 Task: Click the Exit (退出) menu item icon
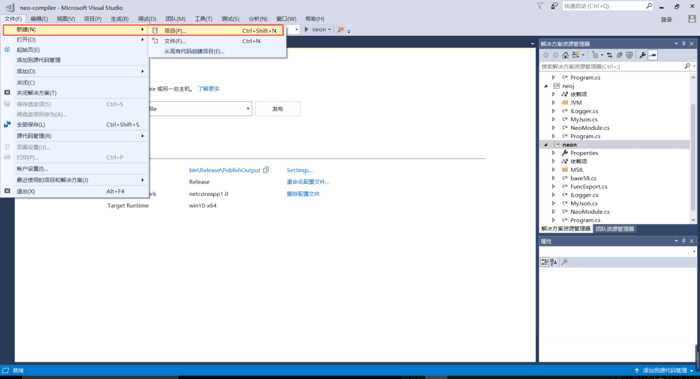click(x=7, y=191)
